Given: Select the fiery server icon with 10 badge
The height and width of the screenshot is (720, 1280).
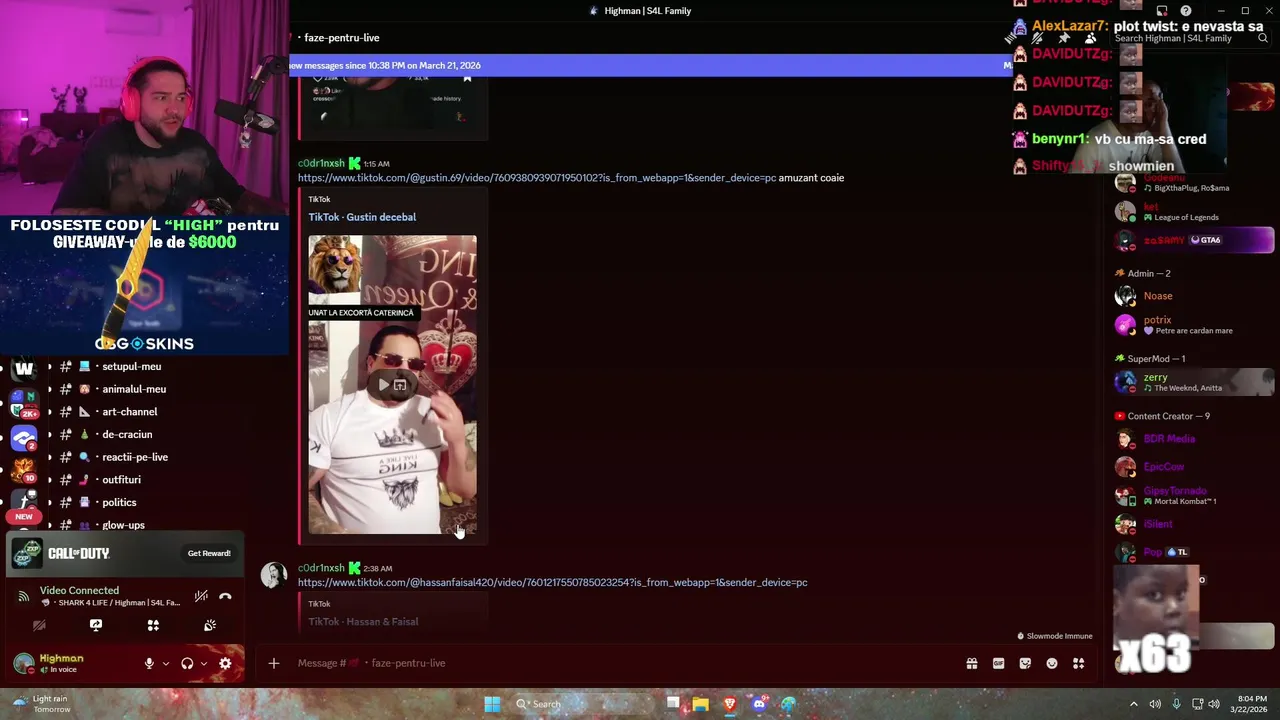Looking at the screenshot, I should 24,469.
